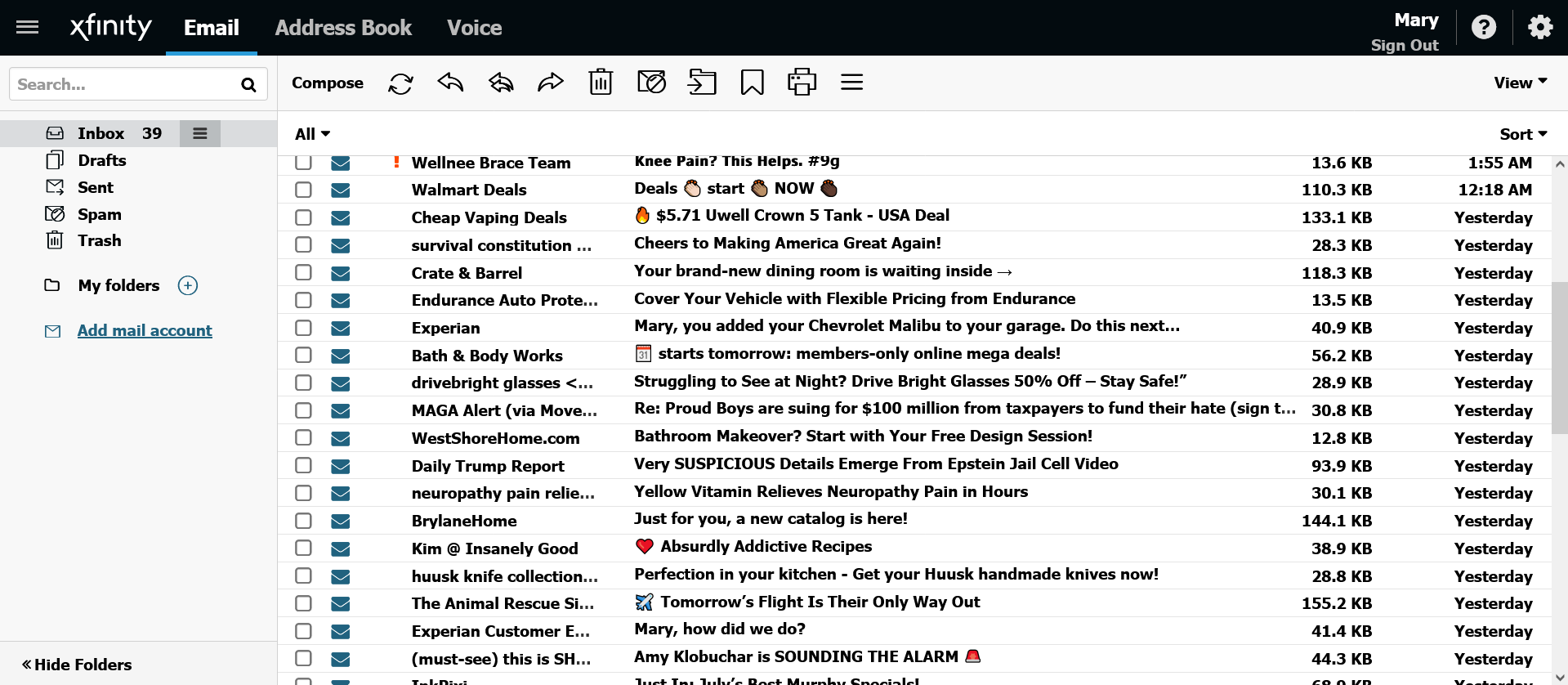Open the Sort dropdown

click(x=1523, y=134)
